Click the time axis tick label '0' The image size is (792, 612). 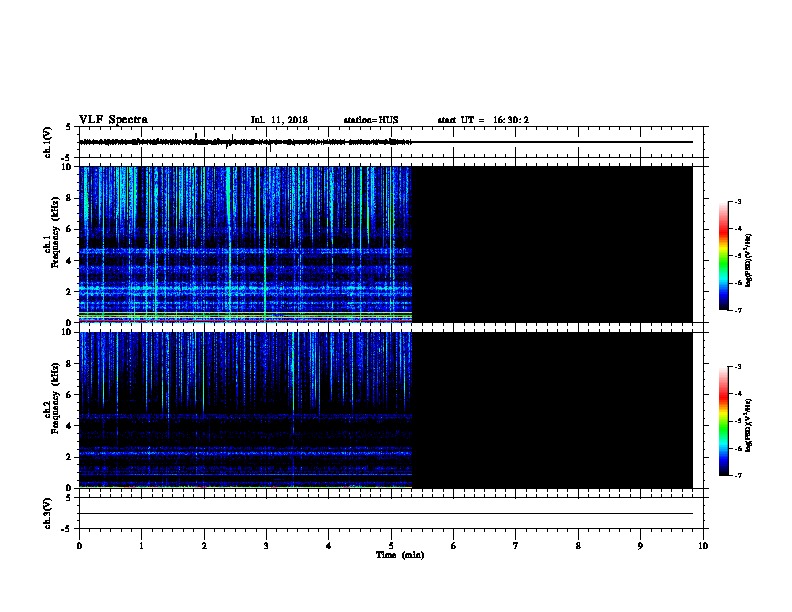pos(79,546)
